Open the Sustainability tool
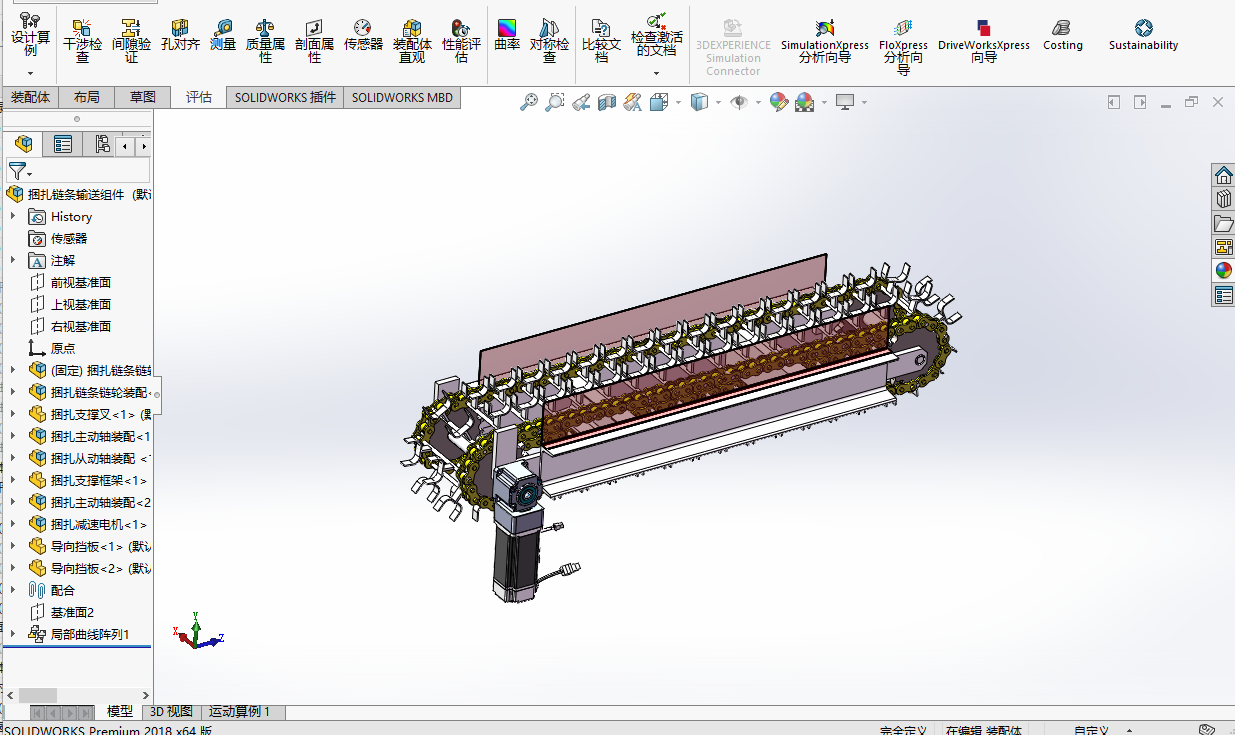 (1143, 35)
